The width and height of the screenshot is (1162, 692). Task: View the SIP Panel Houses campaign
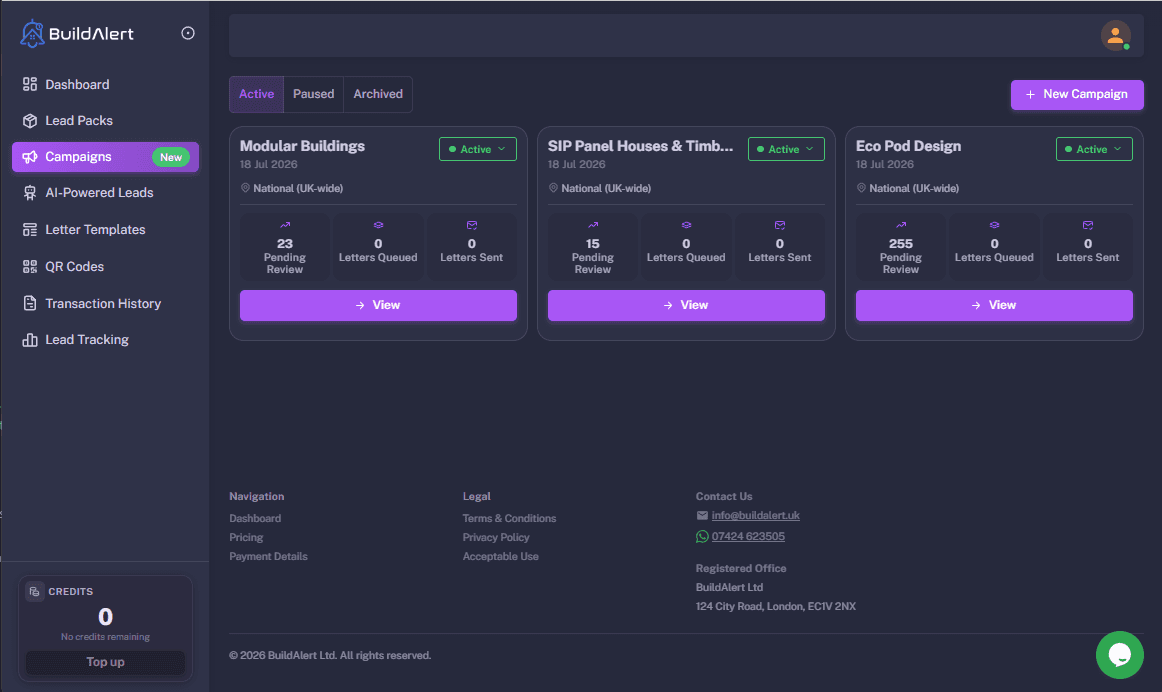686,305
